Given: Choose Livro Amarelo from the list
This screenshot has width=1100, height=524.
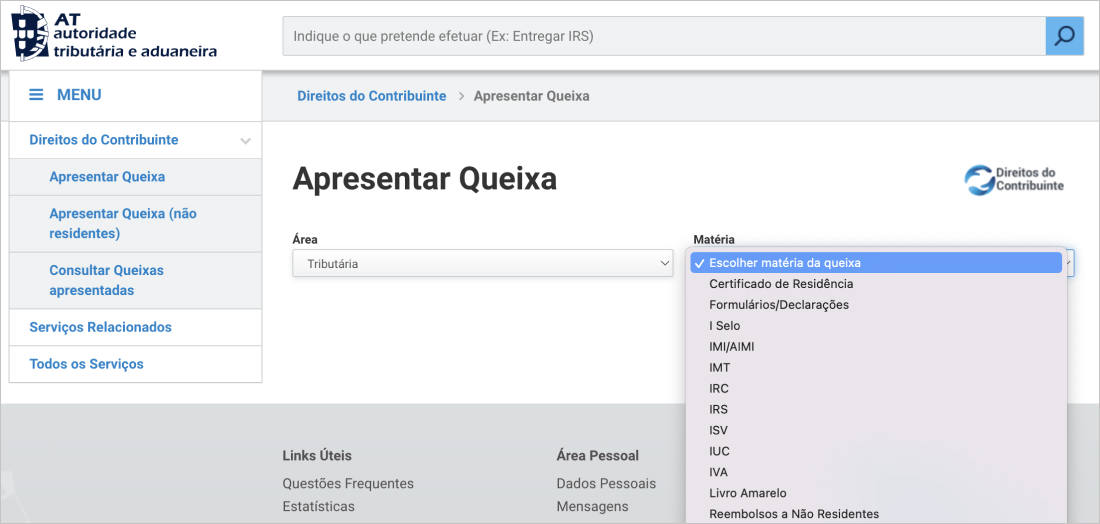Looking at the screenshot, I should point(747,493).
